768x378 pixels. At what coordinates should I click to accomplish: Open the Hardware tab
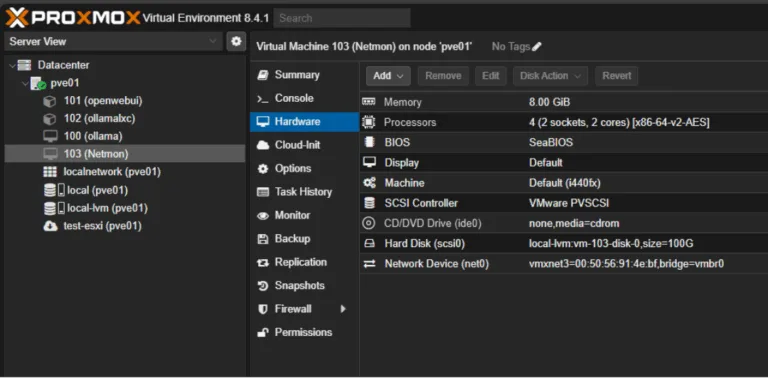pos(305,122)
